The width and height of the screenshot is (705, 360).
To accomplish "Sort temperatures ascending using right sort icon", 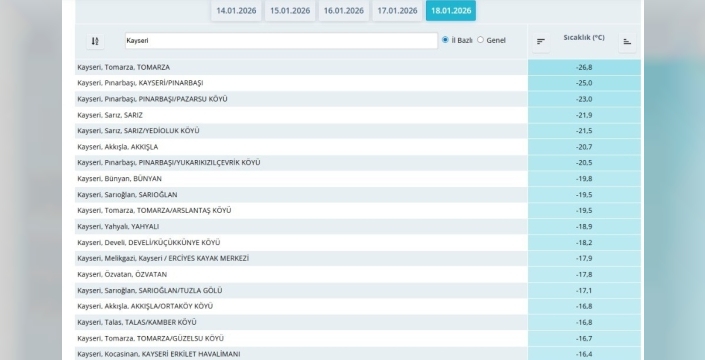I will click(627, 42).
